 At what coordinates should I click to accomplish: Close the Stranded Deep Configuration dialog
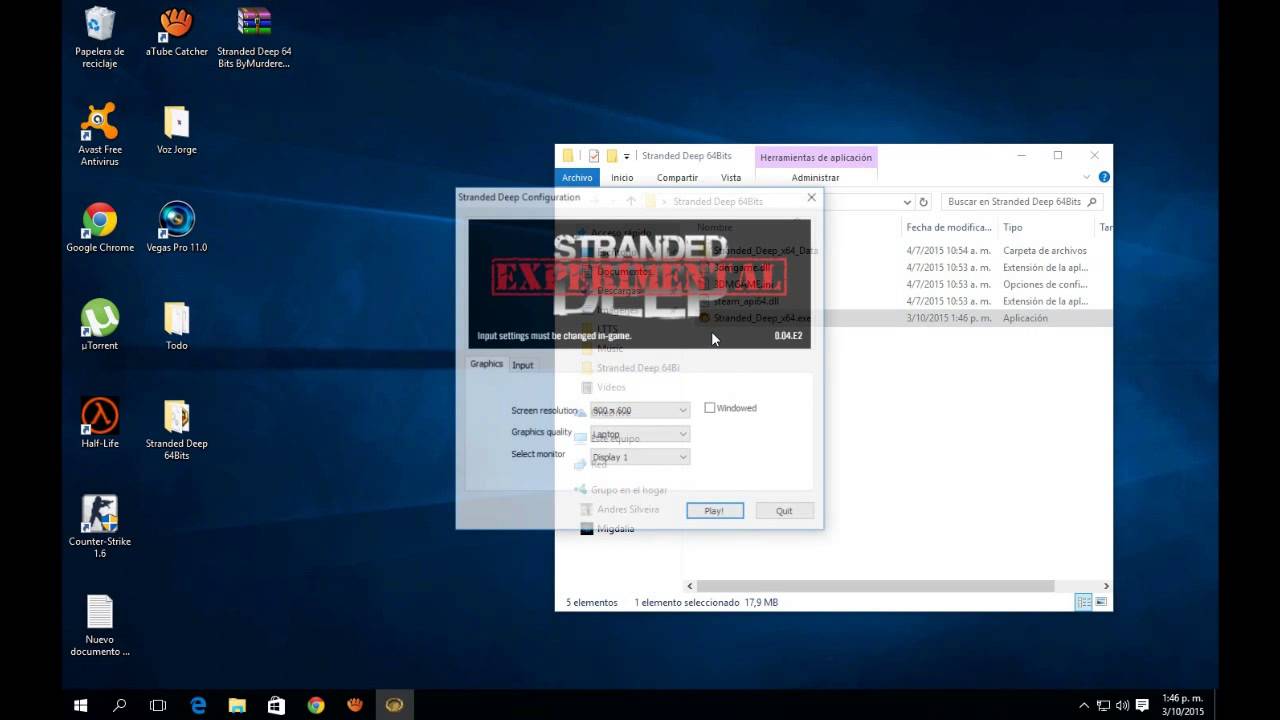click(x=812, y=197)
